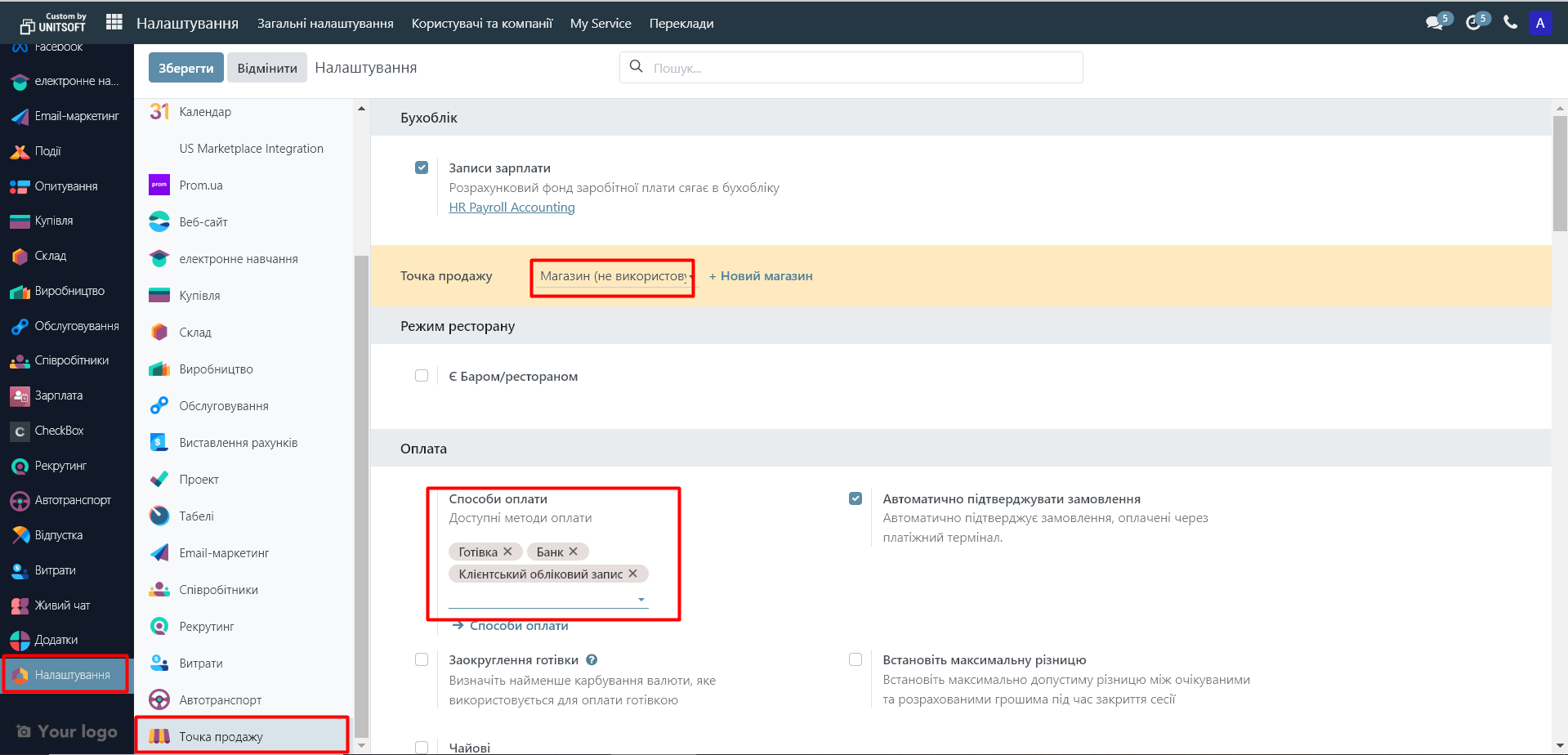Open the conversations chat icon
The width and height of the screenshot is (1568, 755).
pos(1434,23)
